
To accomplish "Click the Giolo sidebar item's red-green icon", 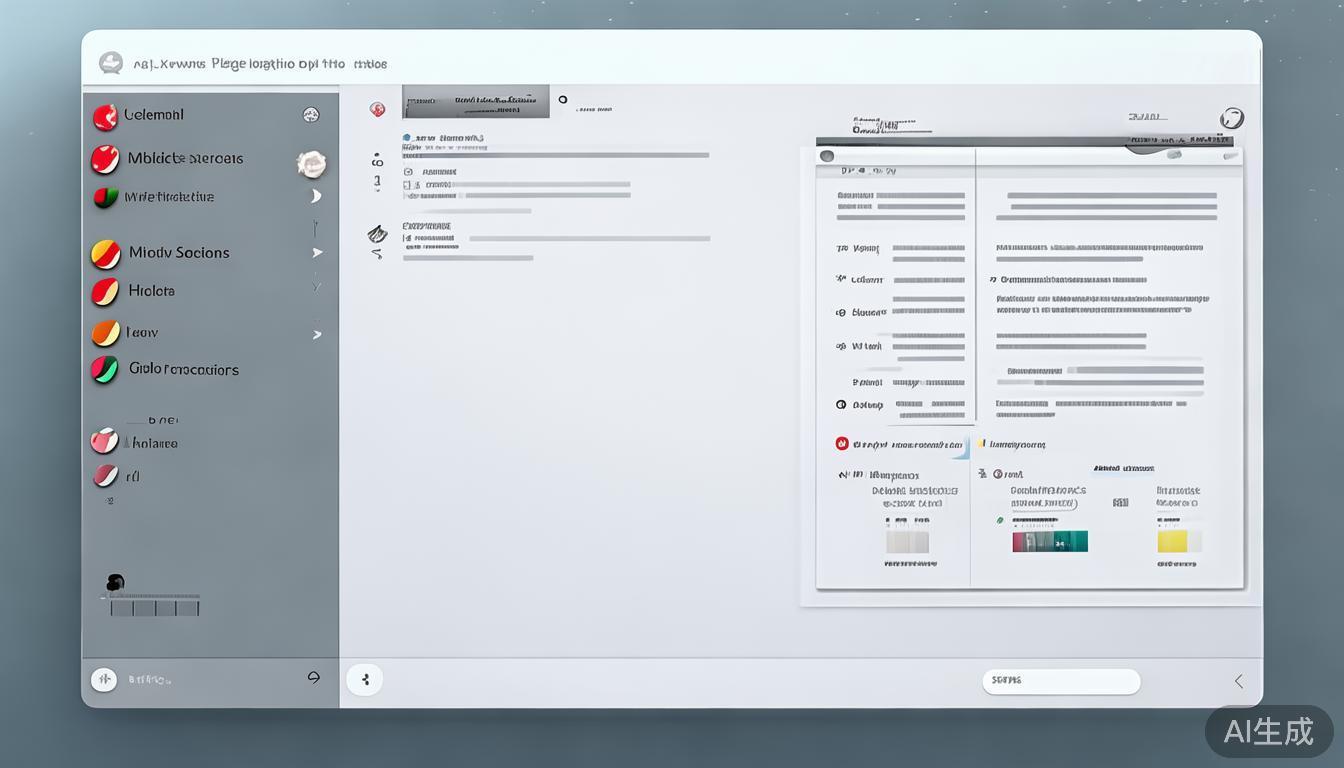I will [105, 370].
